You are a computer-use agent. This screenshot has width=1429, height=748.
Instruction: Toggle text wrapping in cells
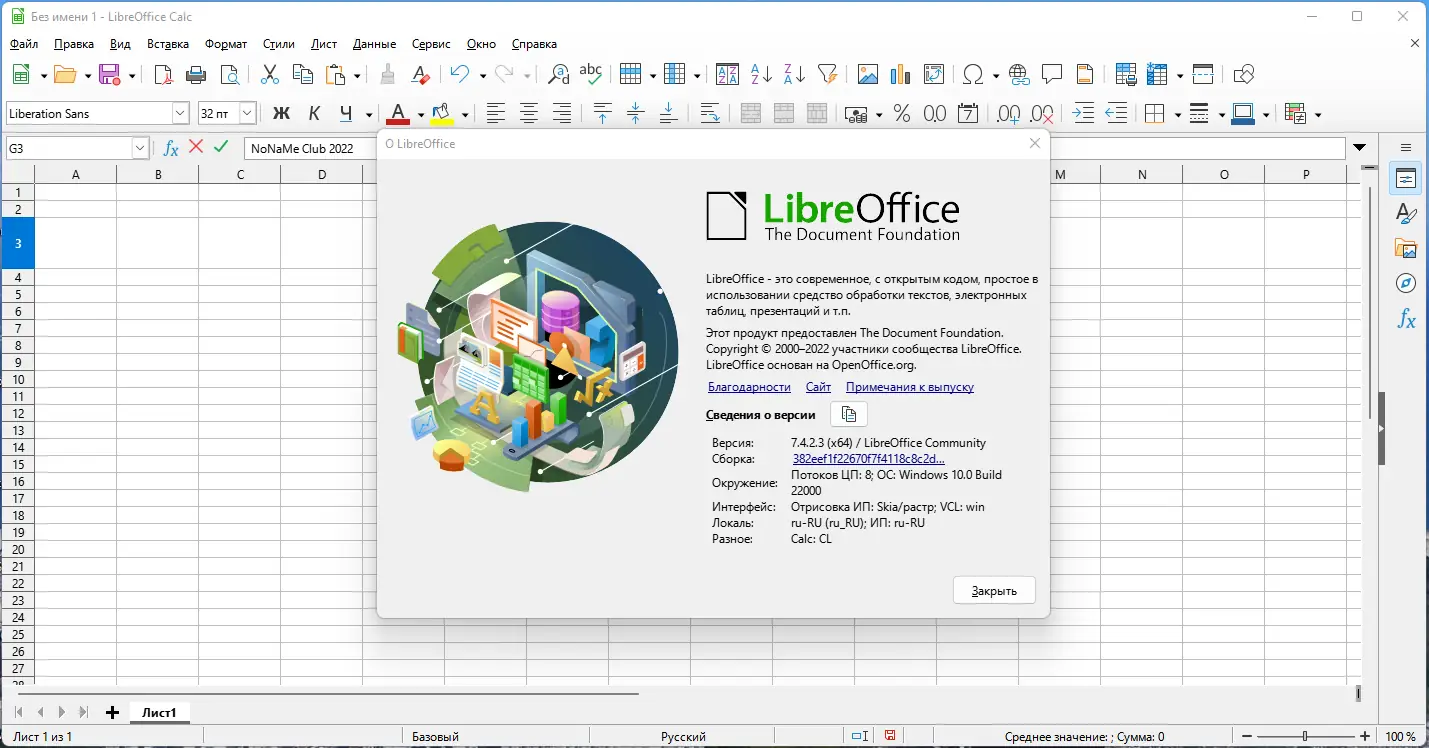[710, 114]
